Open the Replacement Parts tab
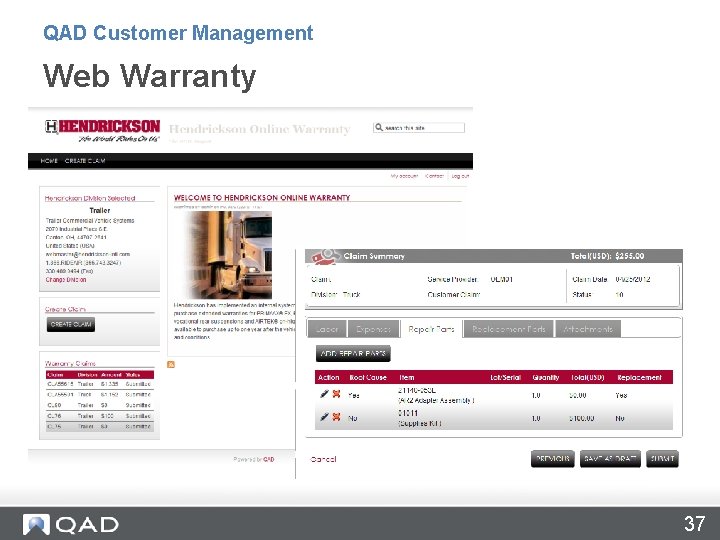Viewport: 720px width, 540px height. pyautogui.click(x=509, y=329)
